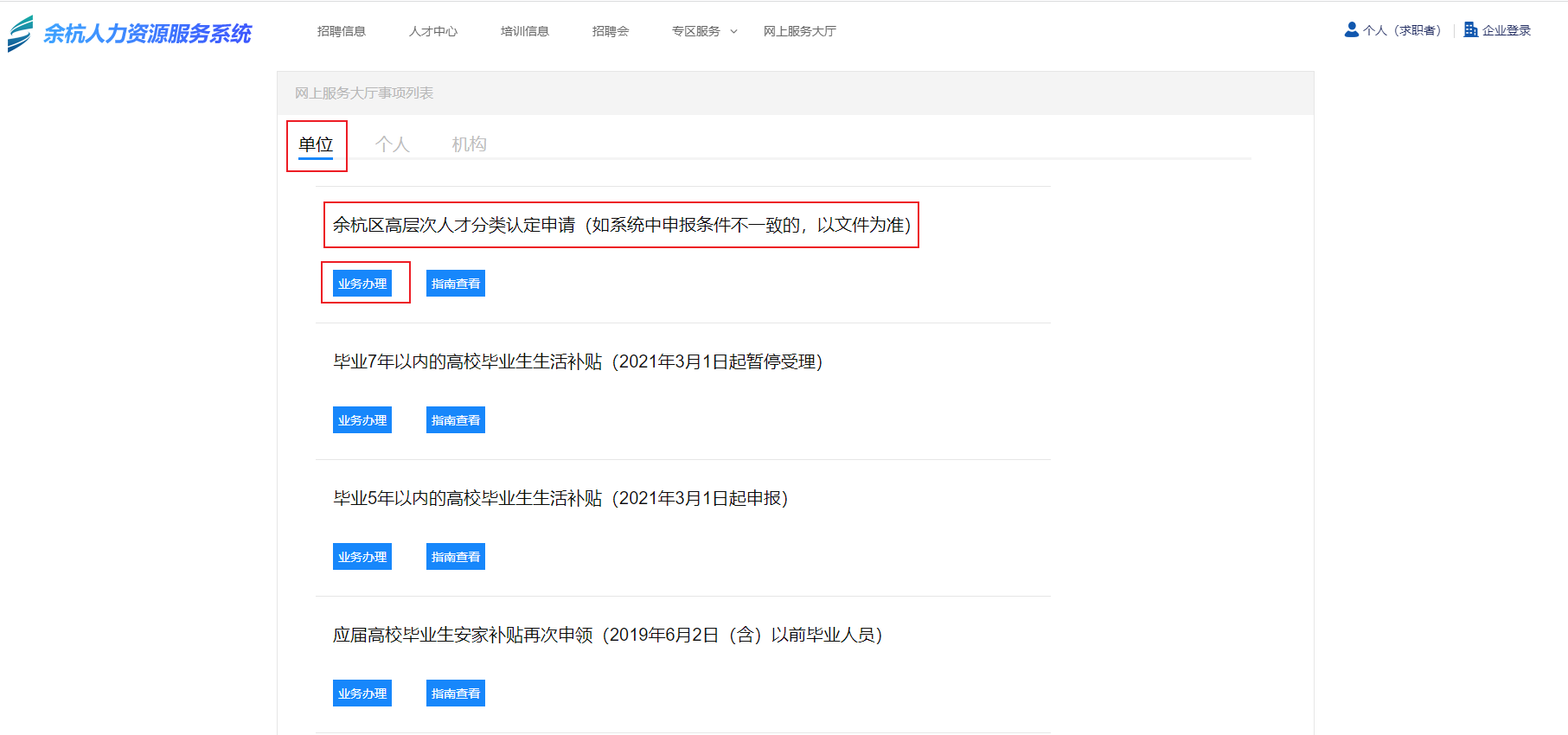Viewport: 1568px width, 735px height.
Task: Go to 人才中心 in the navigation bar
Action: tap(432, 31)
